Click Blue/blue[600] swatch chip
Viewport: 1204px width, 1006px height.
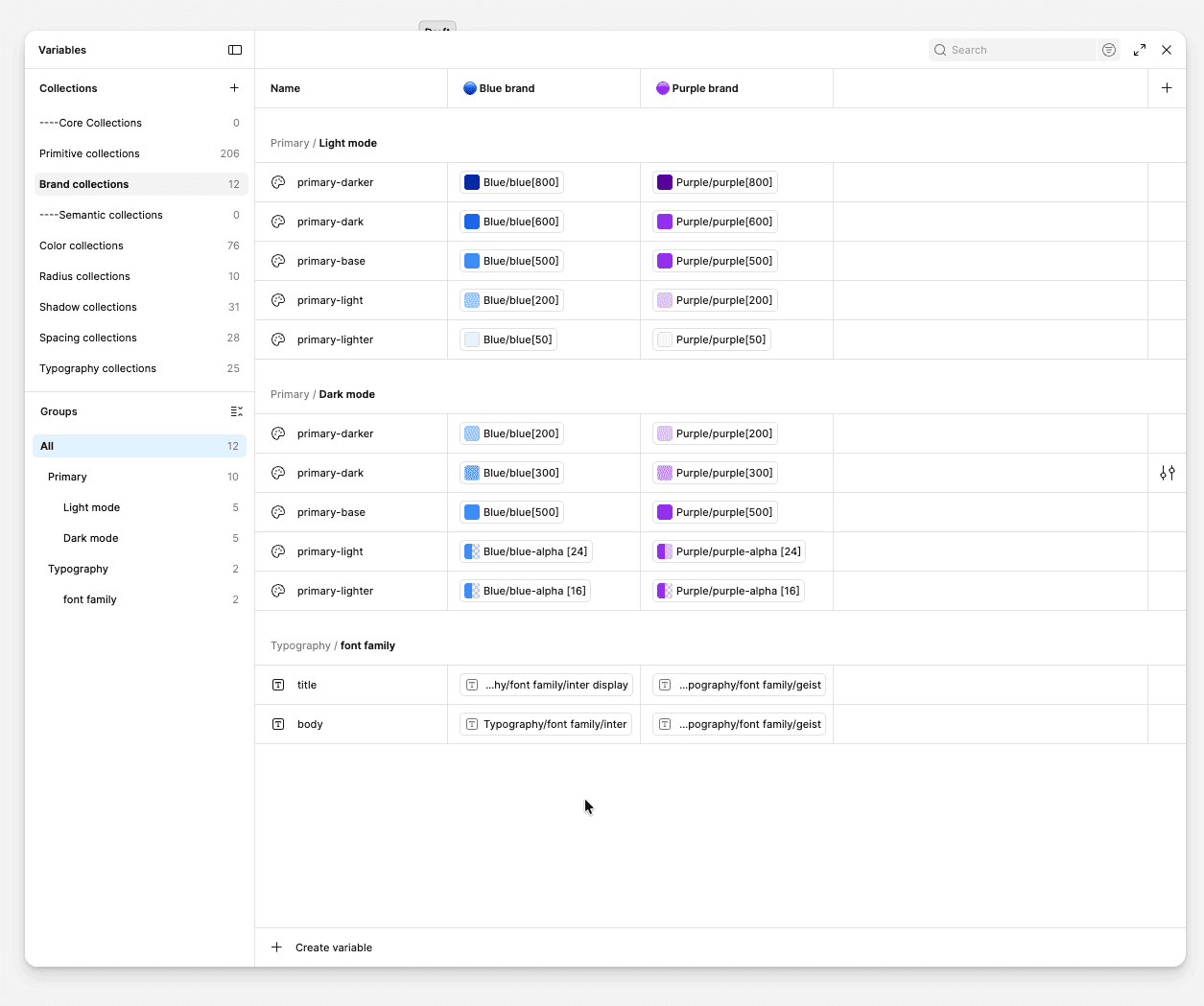(x=511, y=222)
